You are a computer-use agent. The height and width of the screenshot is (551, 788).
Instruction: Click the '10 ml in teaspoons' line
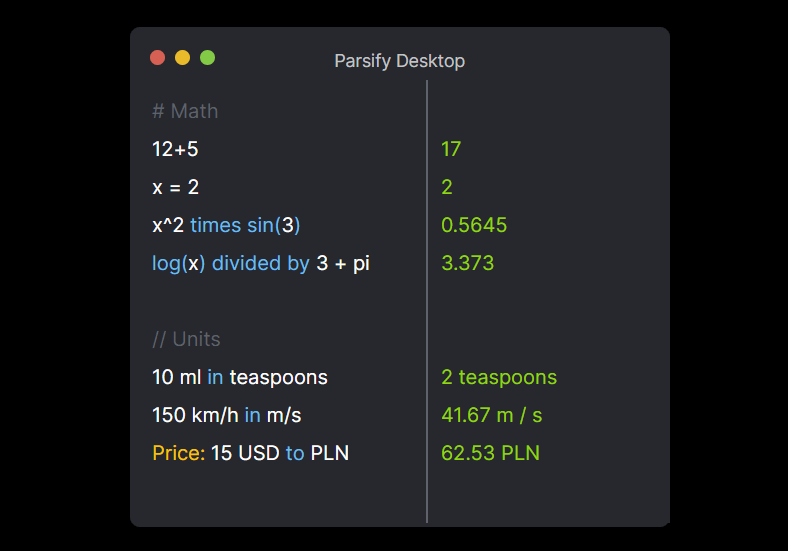239,377
